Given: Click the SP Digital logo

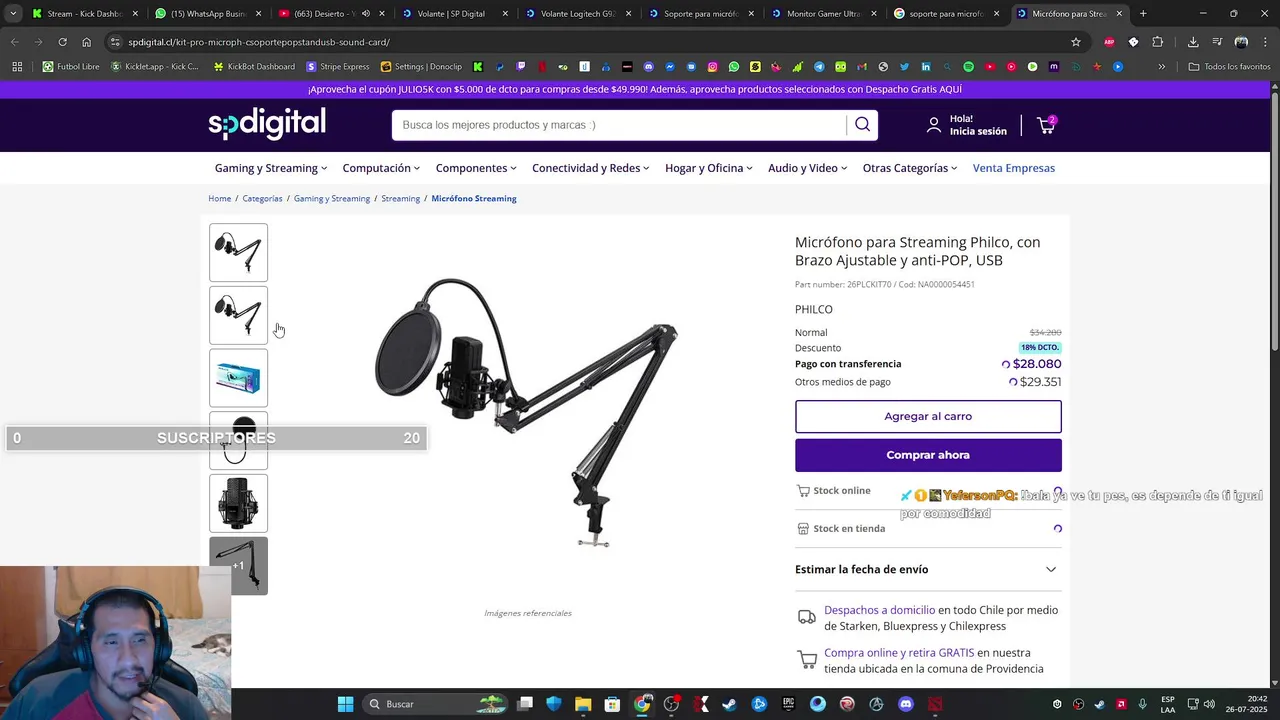Looking at the screenshot, I should [x=267, y=124].
